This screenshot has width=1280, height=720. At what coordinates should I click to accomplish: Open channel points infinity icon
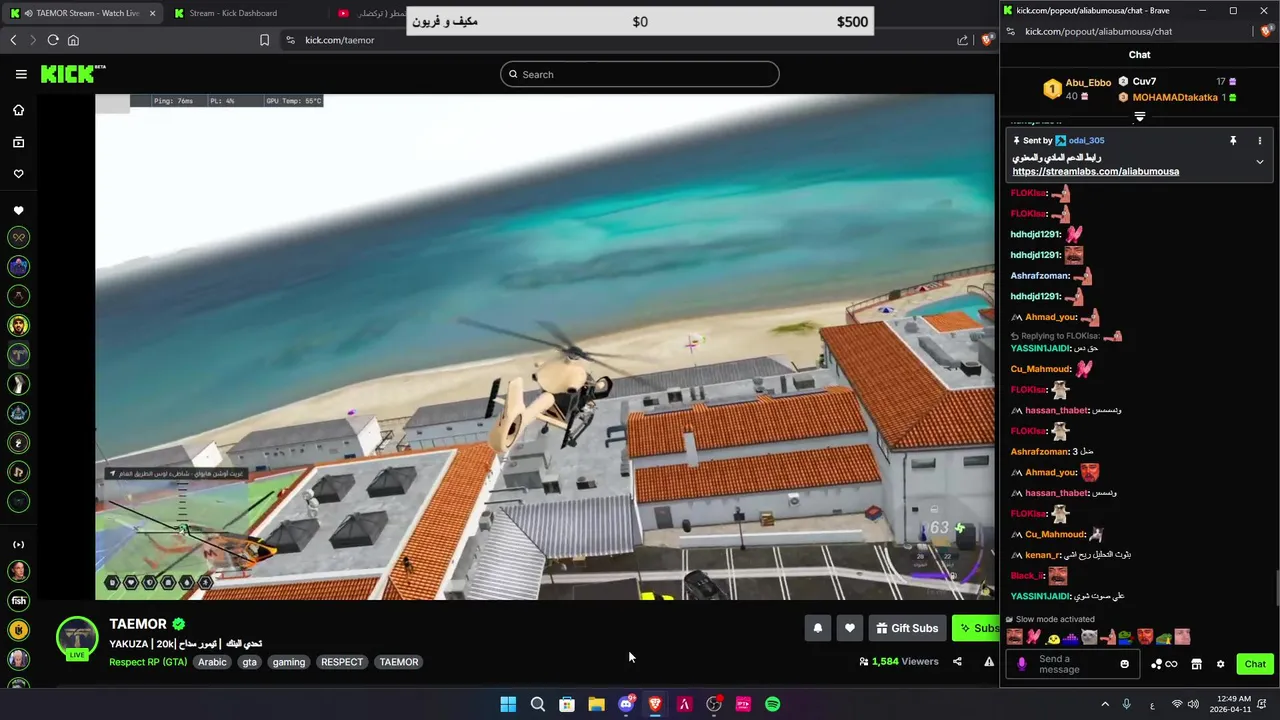click(x=1164, y=664)
